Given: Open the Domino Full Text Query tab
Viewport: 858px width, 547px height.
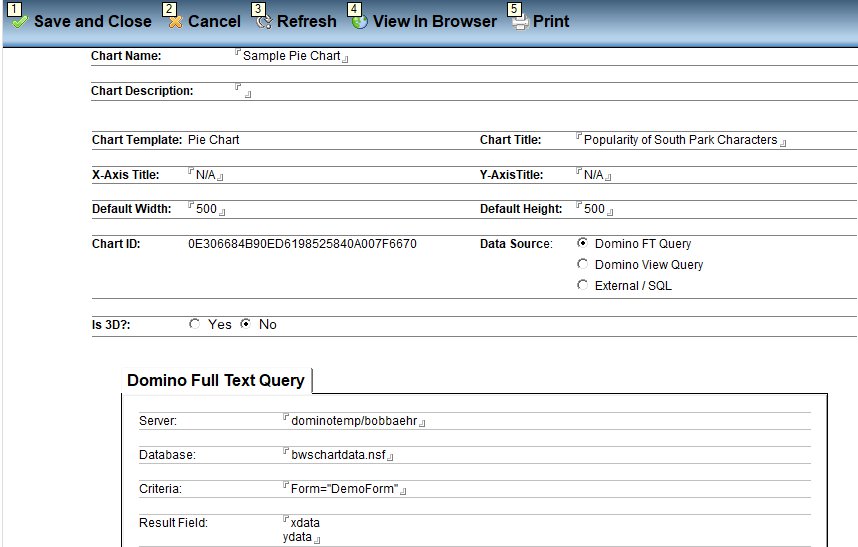Looking at the screenshot, I should pyautogui.click(x=216, y=380).
